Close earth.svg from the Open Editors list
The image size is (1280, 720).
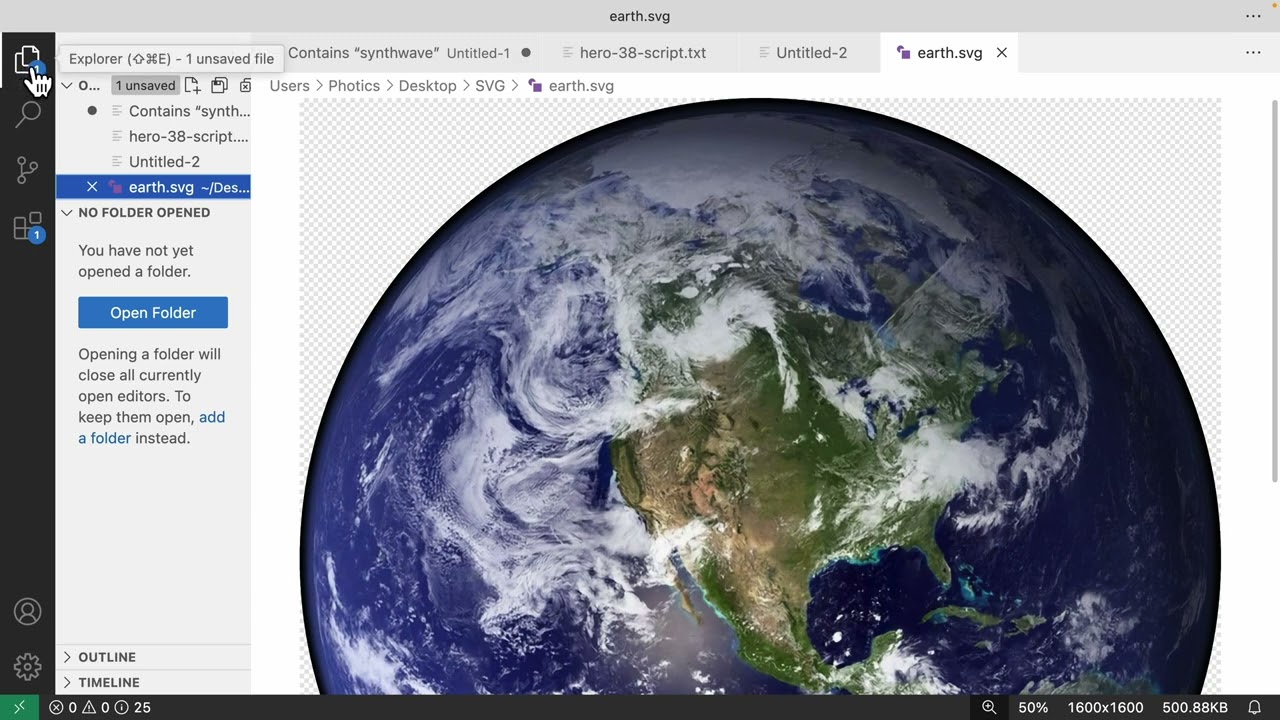92,187
